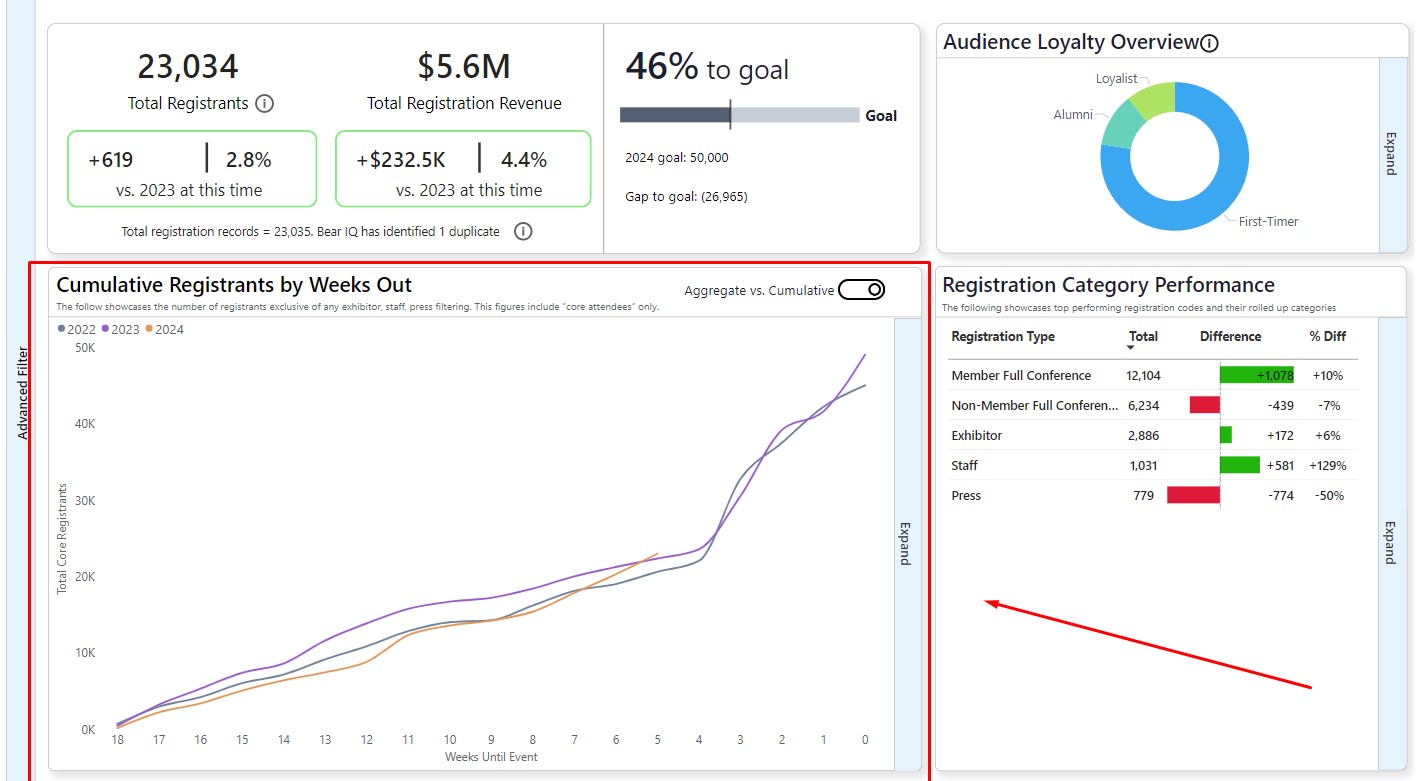Click the Difference column header
Screen dimensions: 1423x781
click(1230, 336)
